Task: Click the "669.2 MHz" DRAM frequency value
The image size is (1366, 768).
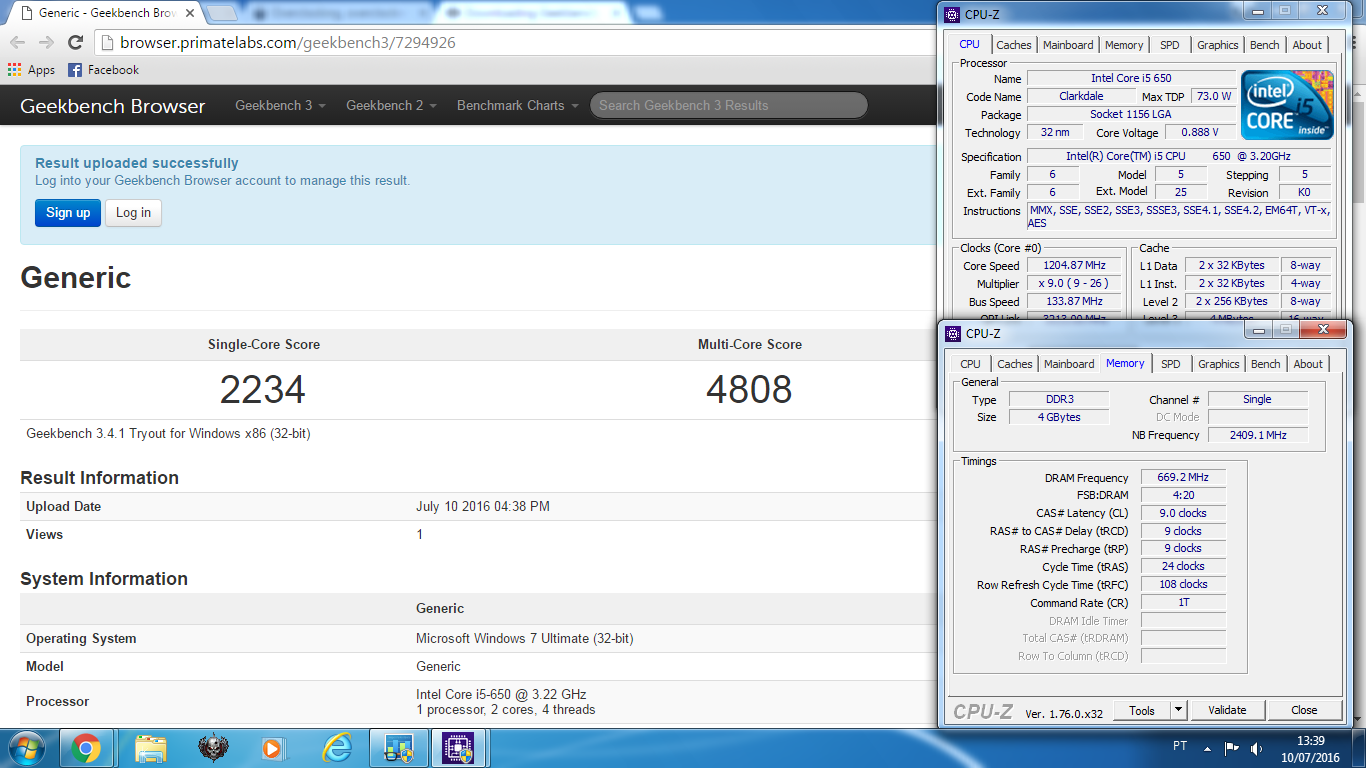Action: tap(1183, 477)
